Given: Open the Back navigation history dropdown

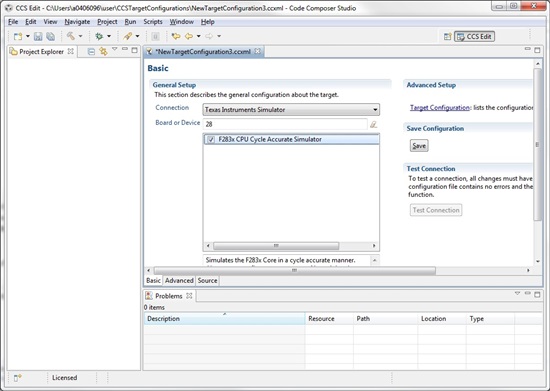Looking at the screenshot, I should coord(199,36).
